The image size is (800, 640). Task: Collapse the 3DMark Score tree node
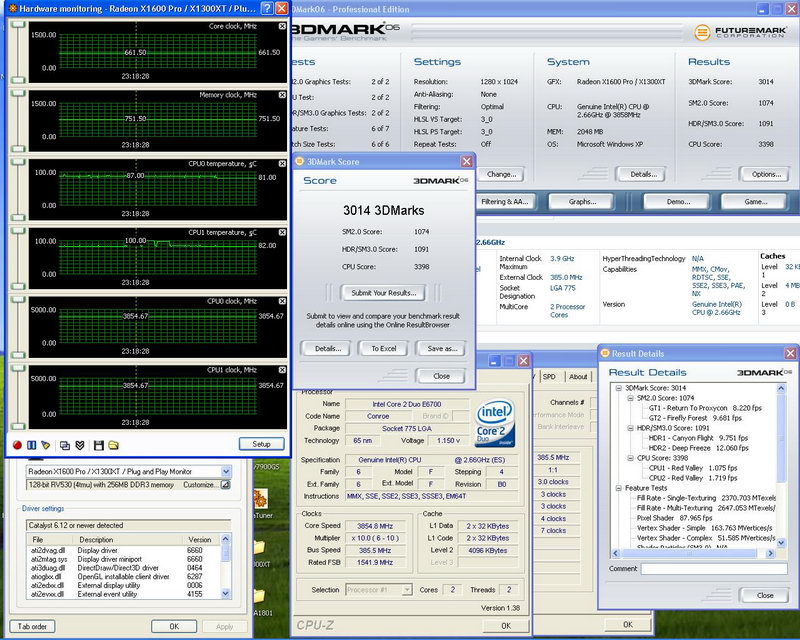pos(617,388)
